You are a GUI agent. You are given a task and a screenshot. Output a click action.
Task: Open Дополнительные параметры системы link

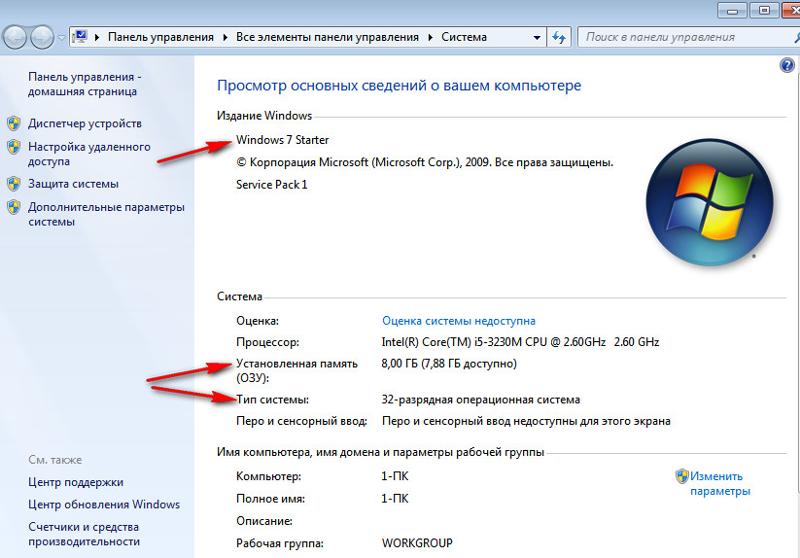(106, 214)
